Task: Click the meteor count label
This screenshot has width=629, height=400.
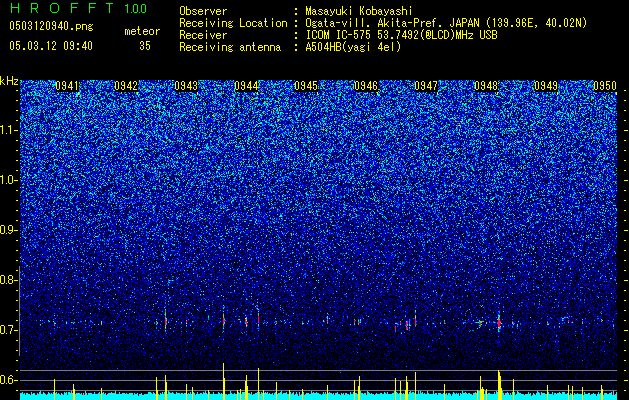Action: click(142, 31)
